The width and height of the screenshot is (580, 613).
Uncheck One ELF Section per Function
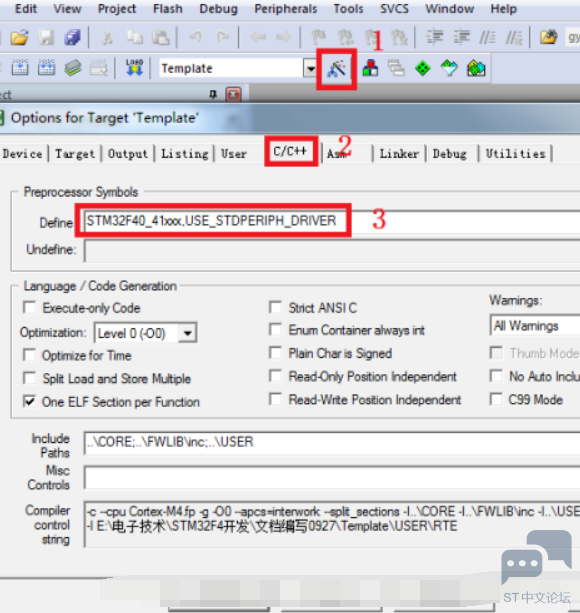point(29,401)
